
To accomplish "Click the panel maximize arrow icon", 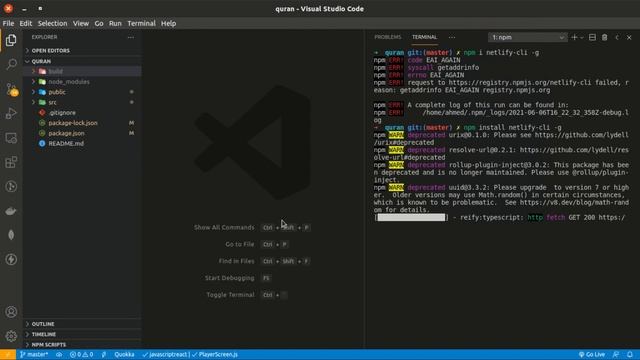I will tap(617, 37).
